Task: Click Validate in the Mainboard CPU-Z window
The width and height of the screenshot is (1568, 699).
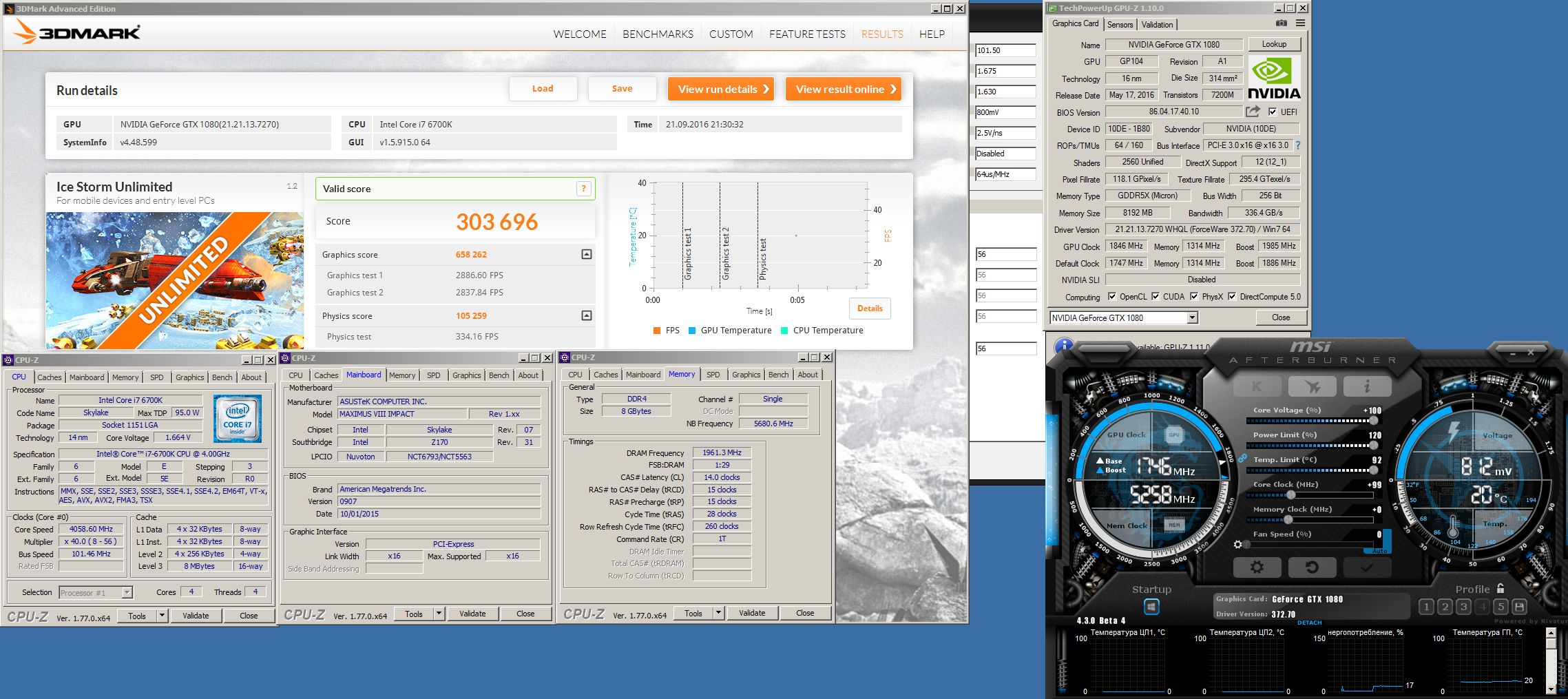Action: coord(472,614)
